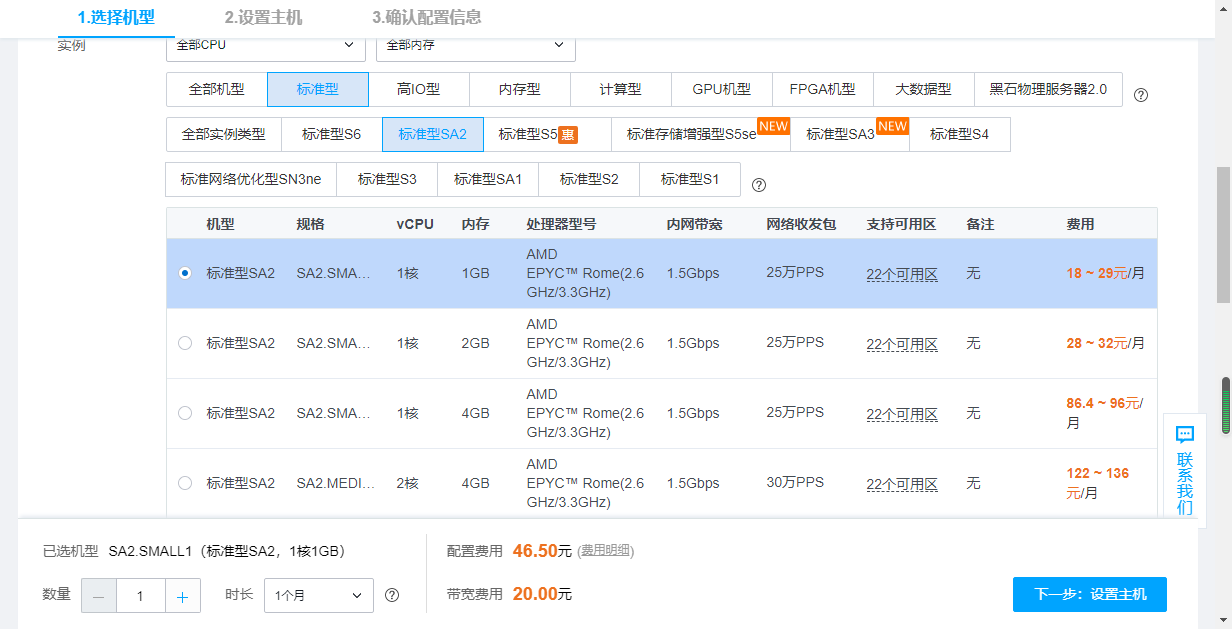The image size is (1232, 629).
Task: Open 22个可用区 link in 1核 4GB row
Action: coord(902,414)
